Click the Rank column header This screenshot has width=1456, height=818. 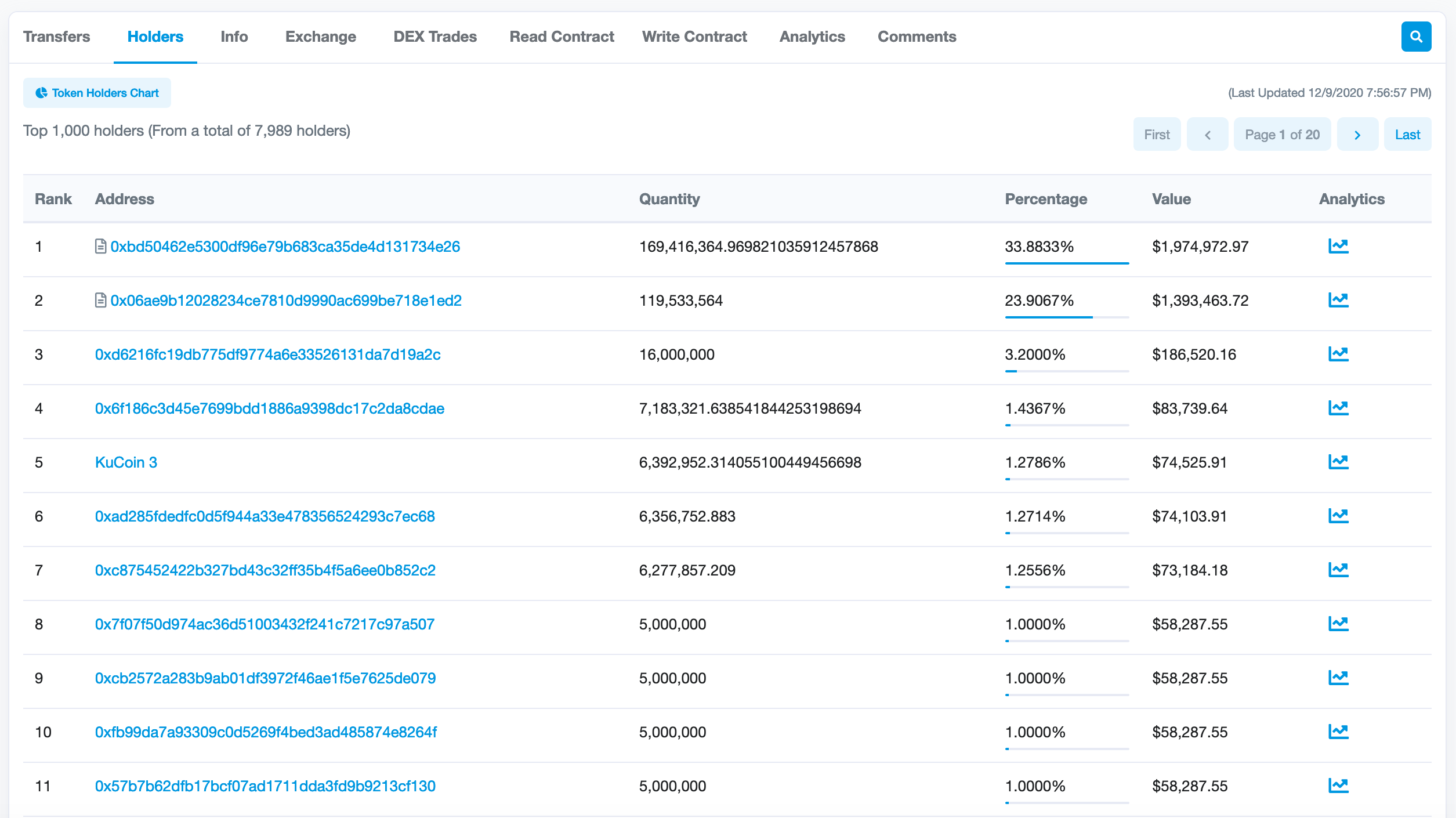[53, 199]
